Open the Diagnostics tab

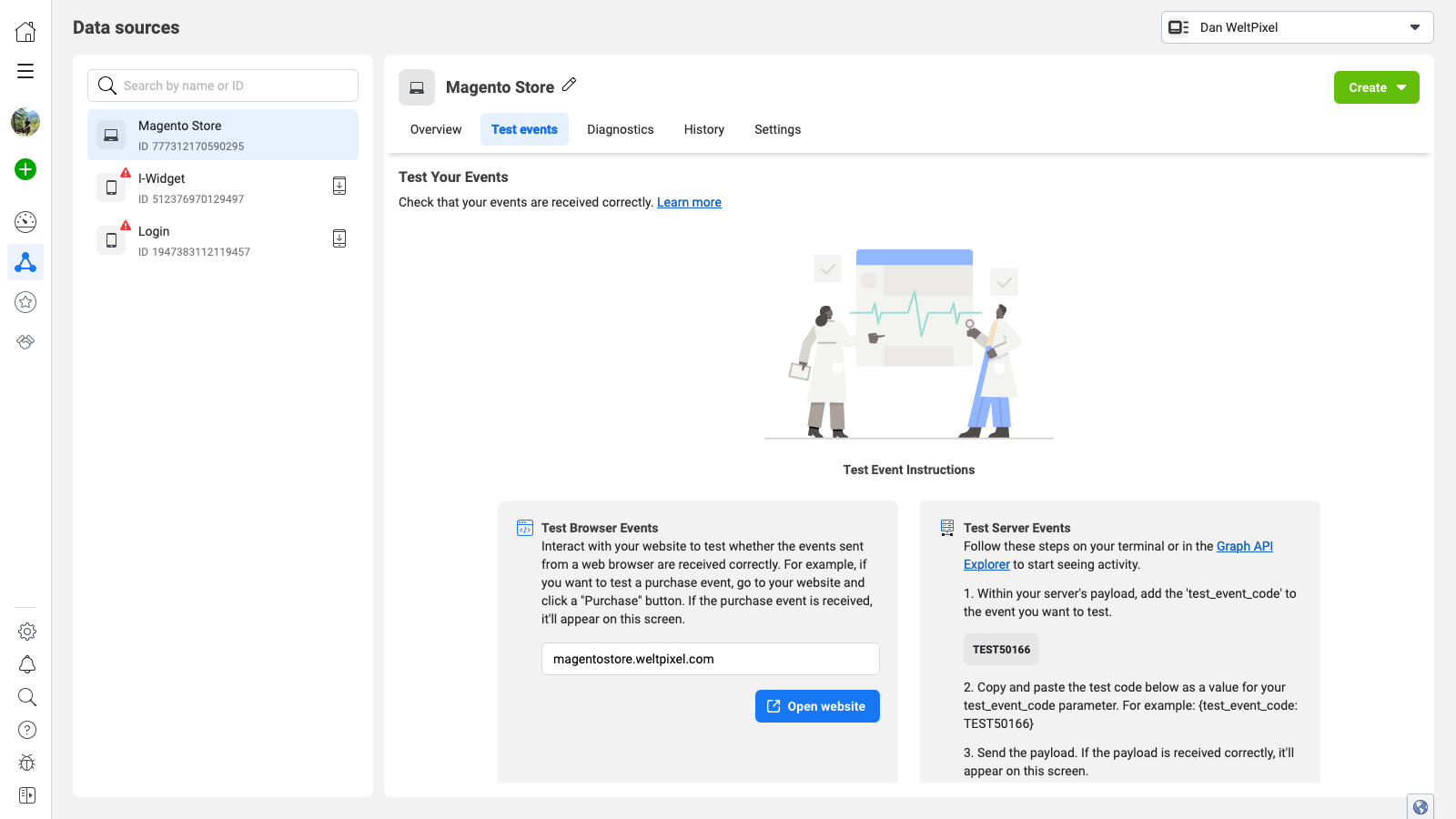click(x=621, y=129)
